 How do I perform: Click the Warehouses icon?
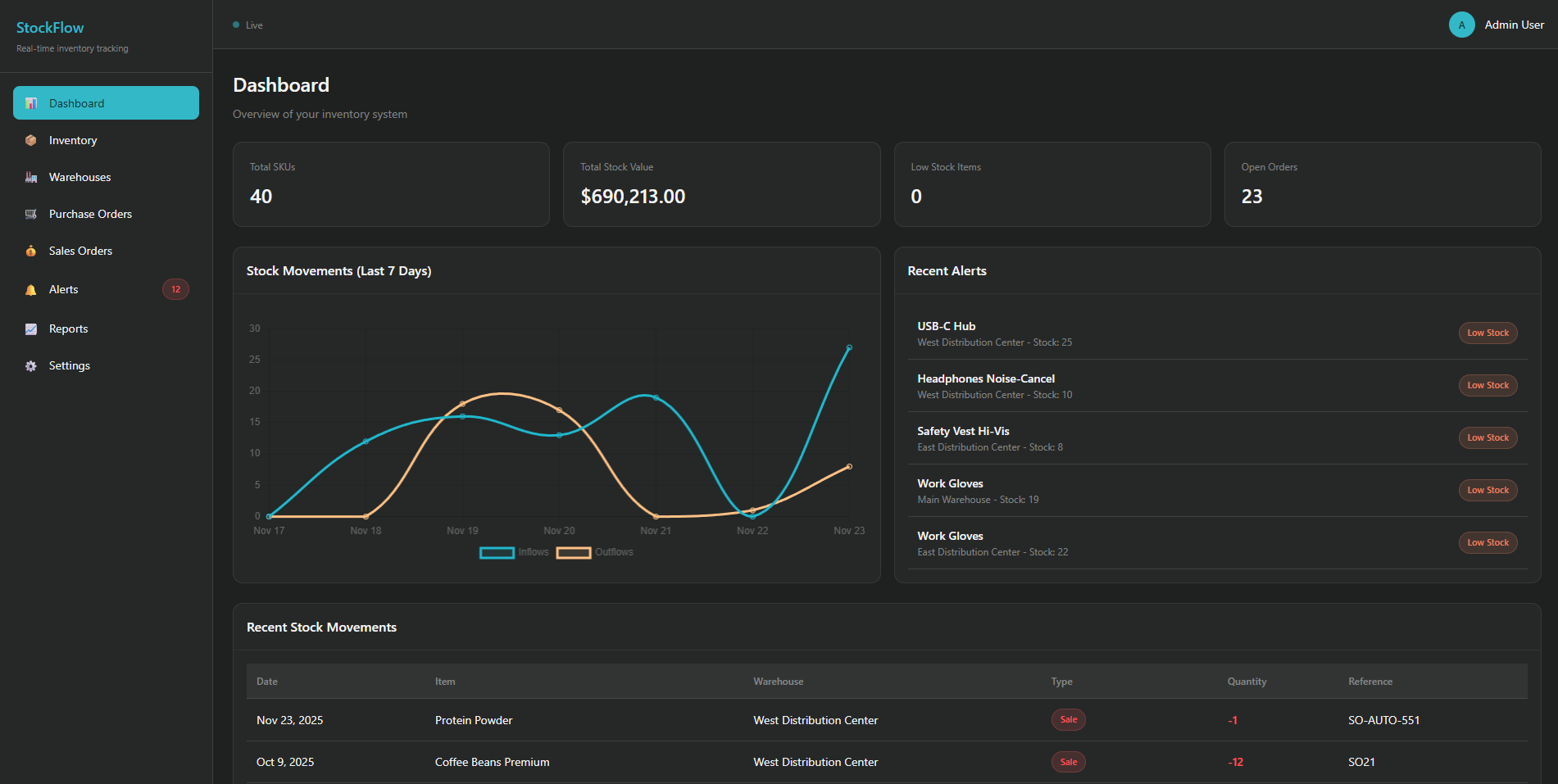[x=31, y=177]
